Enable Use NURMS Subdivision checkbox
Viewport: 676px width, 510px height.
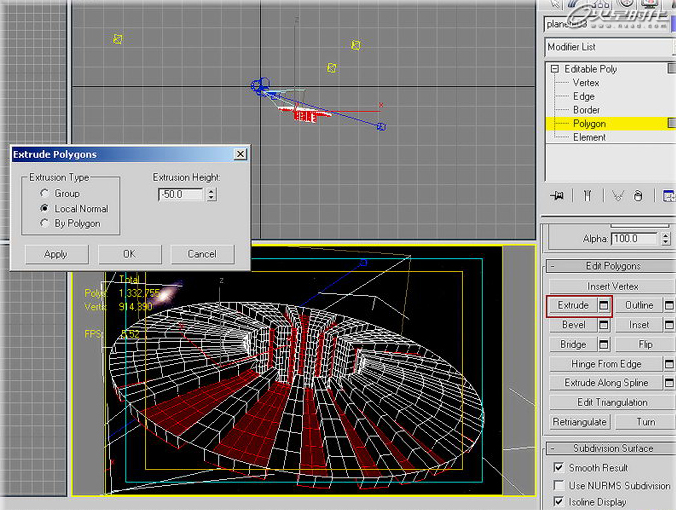558,485
